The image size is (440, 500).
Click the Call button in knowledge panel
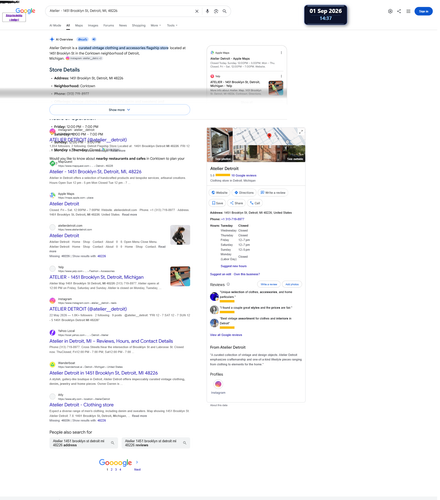point(255,203)
